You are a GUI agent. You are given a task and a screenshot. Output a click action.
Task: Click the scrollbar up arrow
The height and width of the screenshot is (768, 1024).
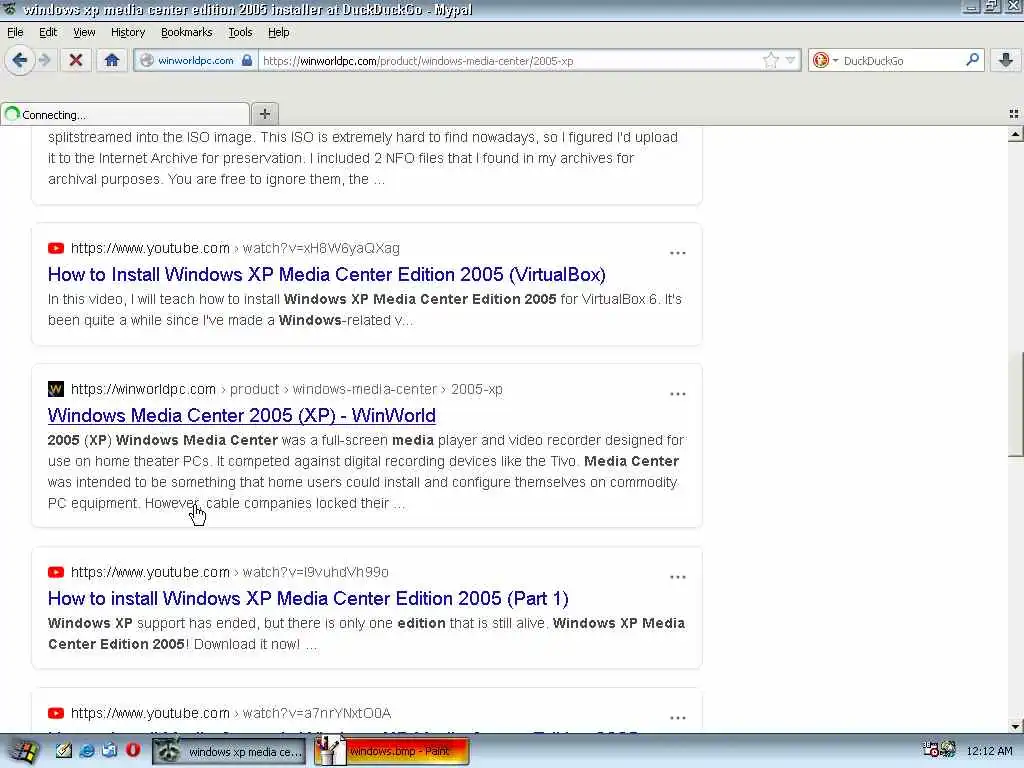tap(1015, 135)
